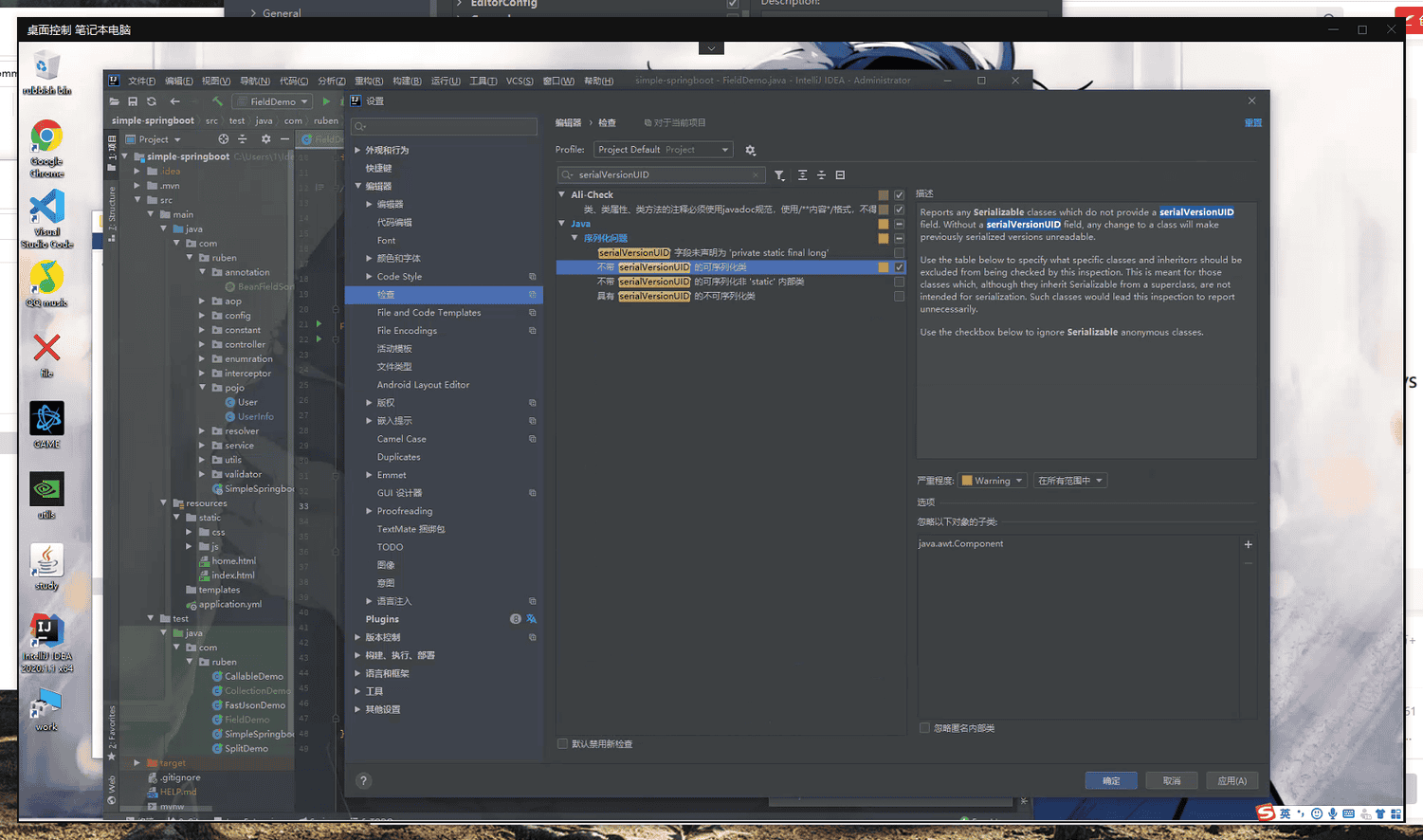Uncheck the Ali-Check group checkbox
The image size is (1423, 840).
pyautogui.click(x=899, y=195)
